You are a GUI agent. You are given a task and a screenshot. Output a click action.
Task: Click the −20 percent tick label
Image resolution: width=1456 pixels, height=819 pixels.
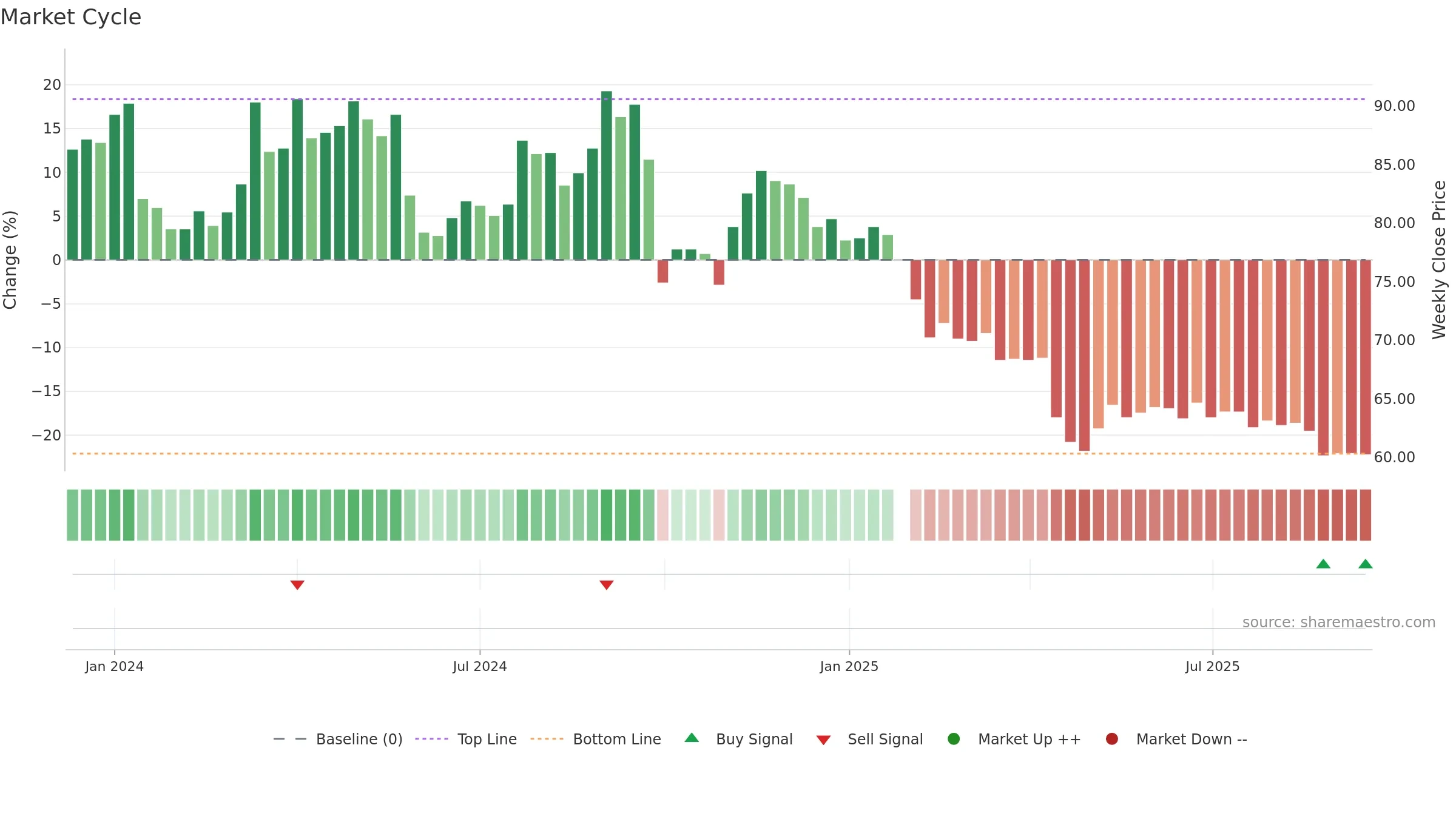(x=47, y=435)
